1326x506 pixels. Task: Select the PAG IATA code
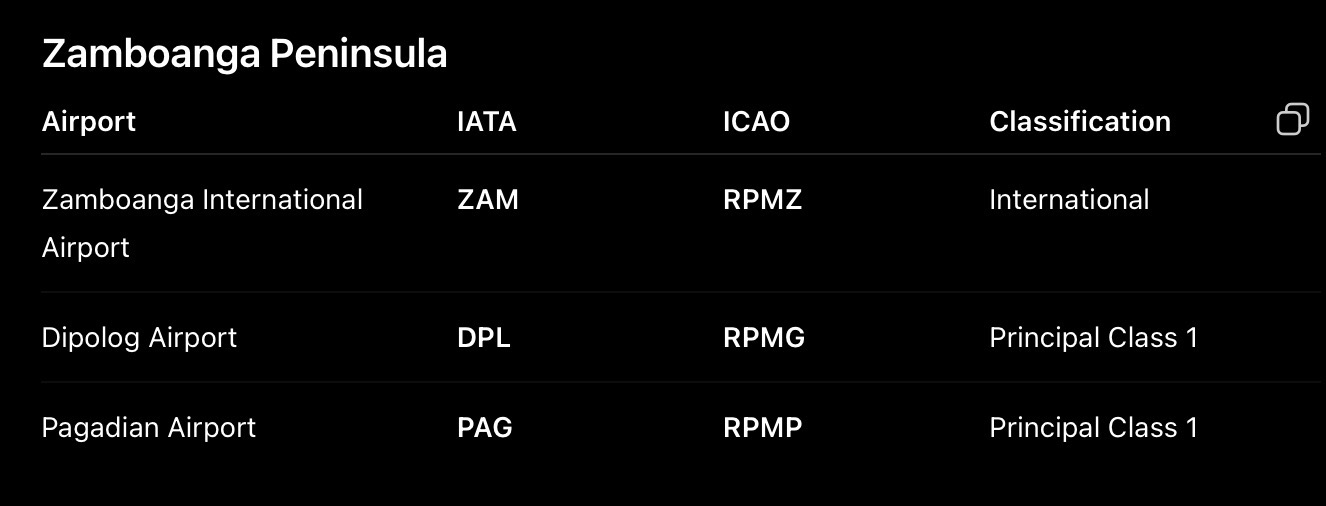(x=485, y=428)
